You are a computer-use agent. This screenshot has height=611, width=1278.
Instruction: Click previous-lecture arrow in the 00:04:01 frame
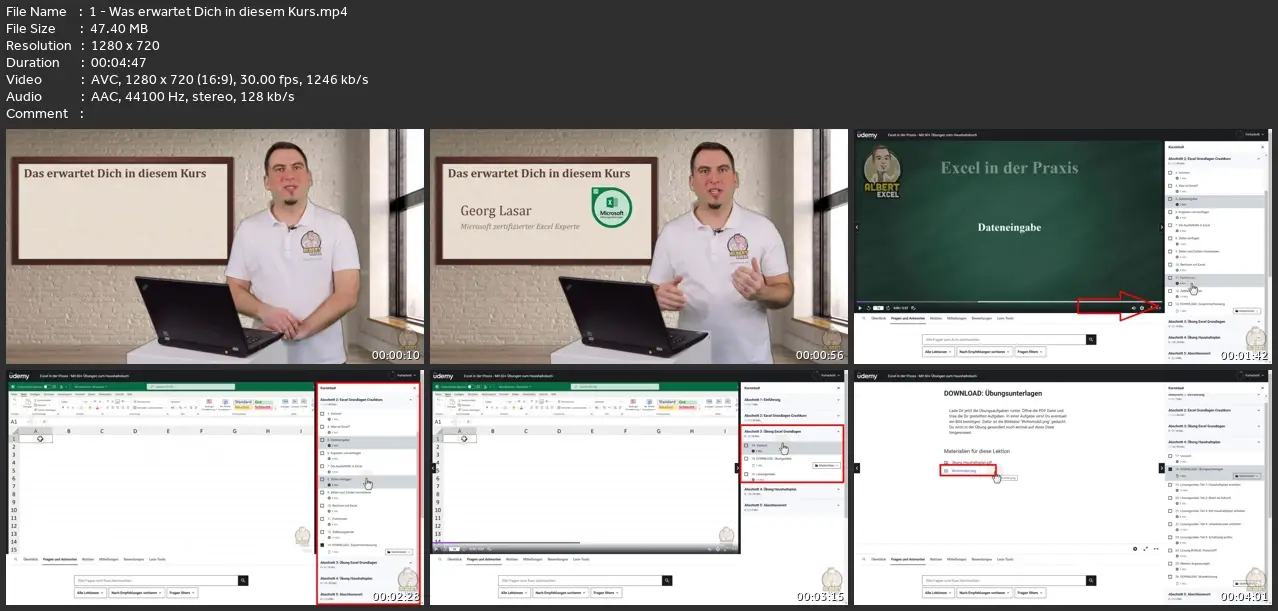pos(857,468)
